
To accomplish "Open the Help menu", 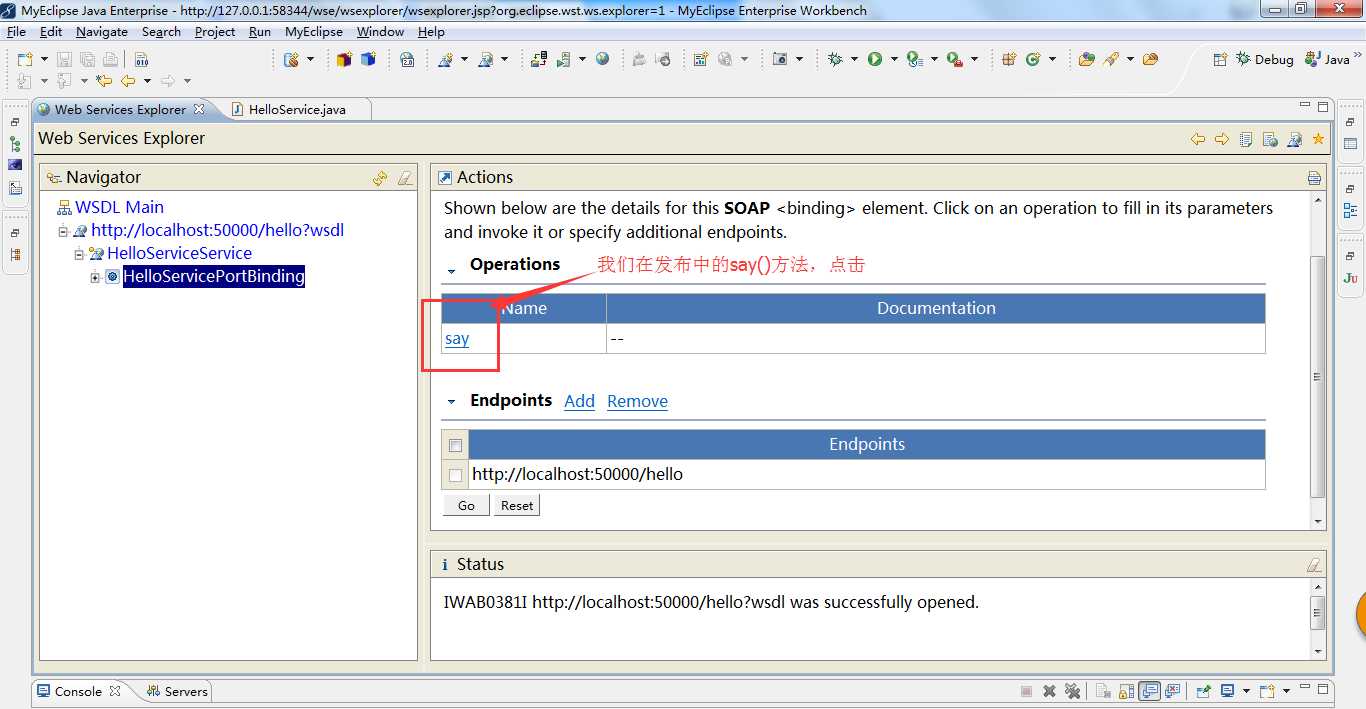I will pyautogui.click(x=431, y=32).
